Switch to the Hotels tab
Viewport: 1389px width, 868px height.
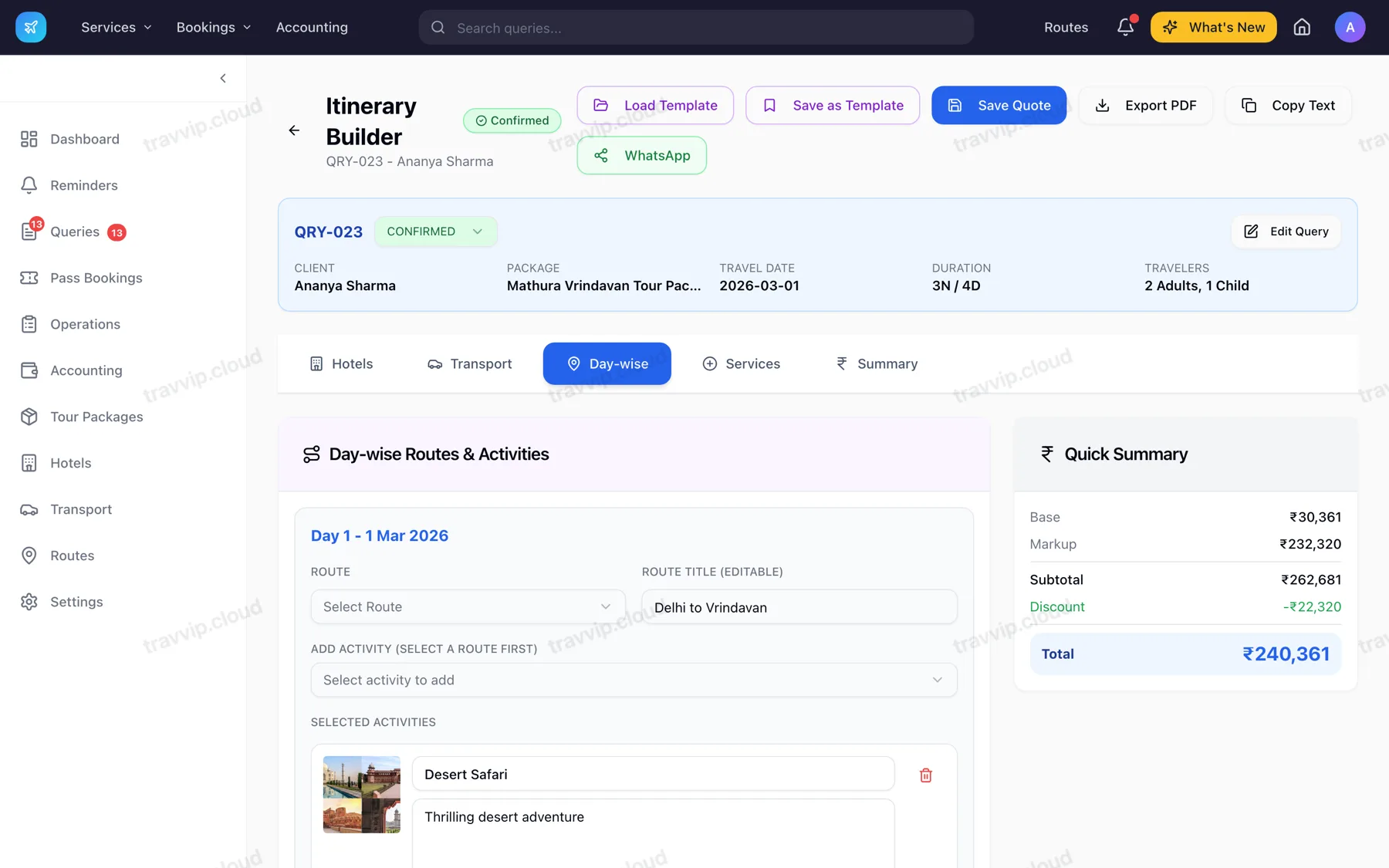point(341,363)
